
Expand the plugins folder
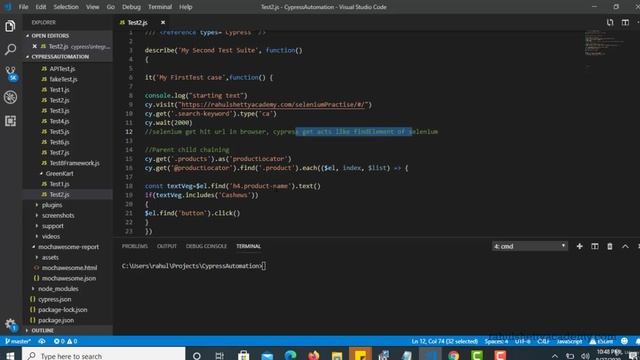(52, 205)
